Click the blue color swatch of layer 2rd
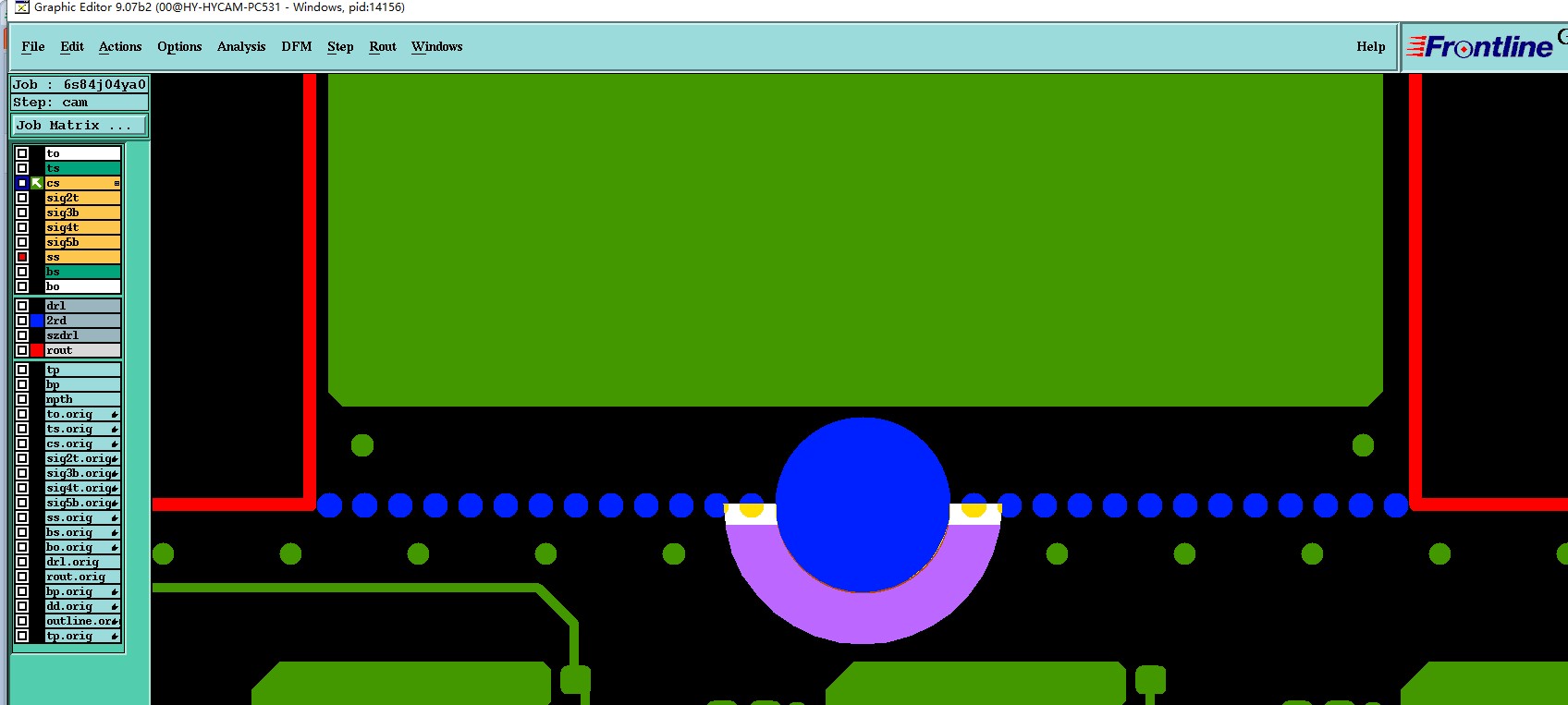The width and height of the screenshot is (1568, 705). click(37, 321)
